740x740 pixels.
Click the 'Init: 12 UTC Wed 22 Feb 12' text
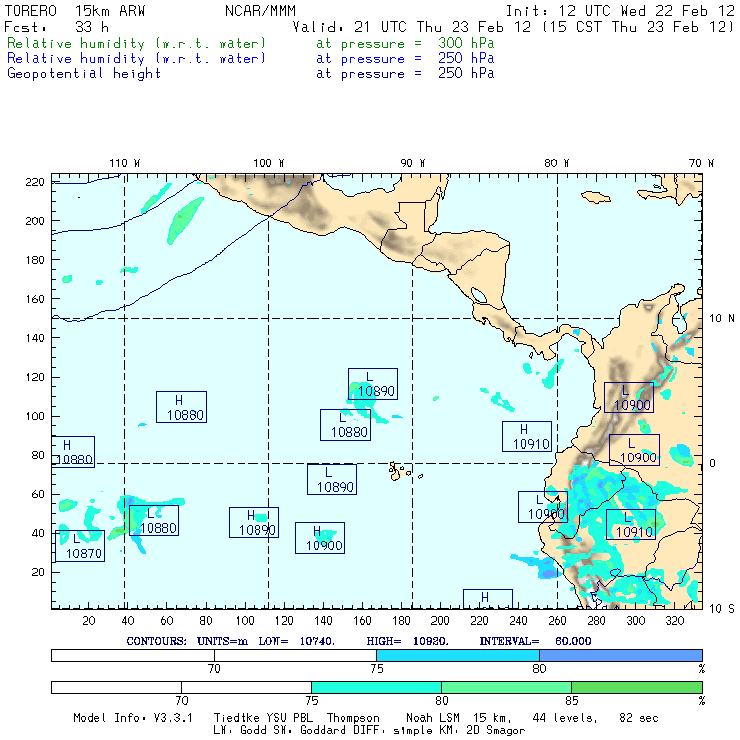(x=620, y=11)
